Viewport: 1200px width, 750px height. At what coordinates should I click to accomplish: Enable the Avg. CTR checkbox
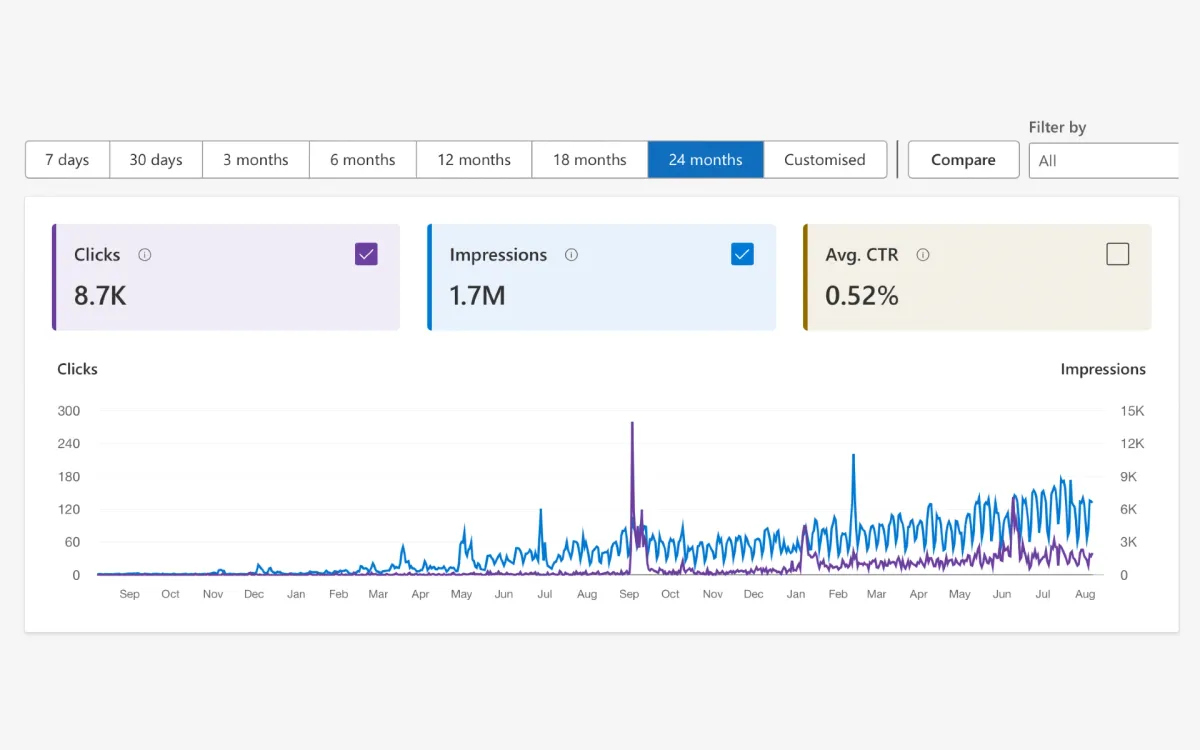point(1118,254)
